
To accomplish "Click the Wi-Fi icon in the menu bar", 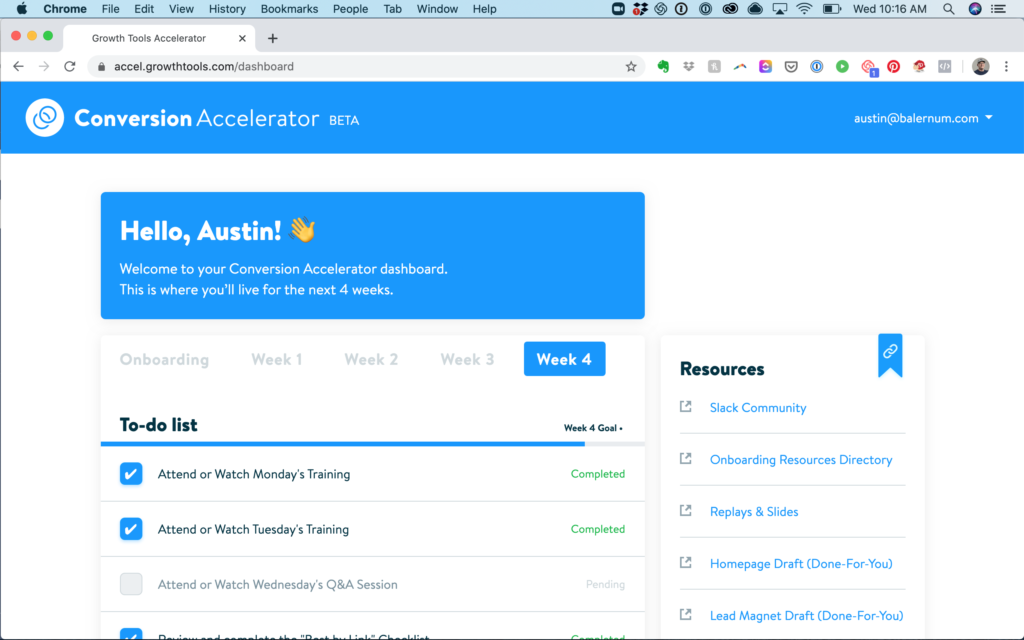I will point(805,9).
